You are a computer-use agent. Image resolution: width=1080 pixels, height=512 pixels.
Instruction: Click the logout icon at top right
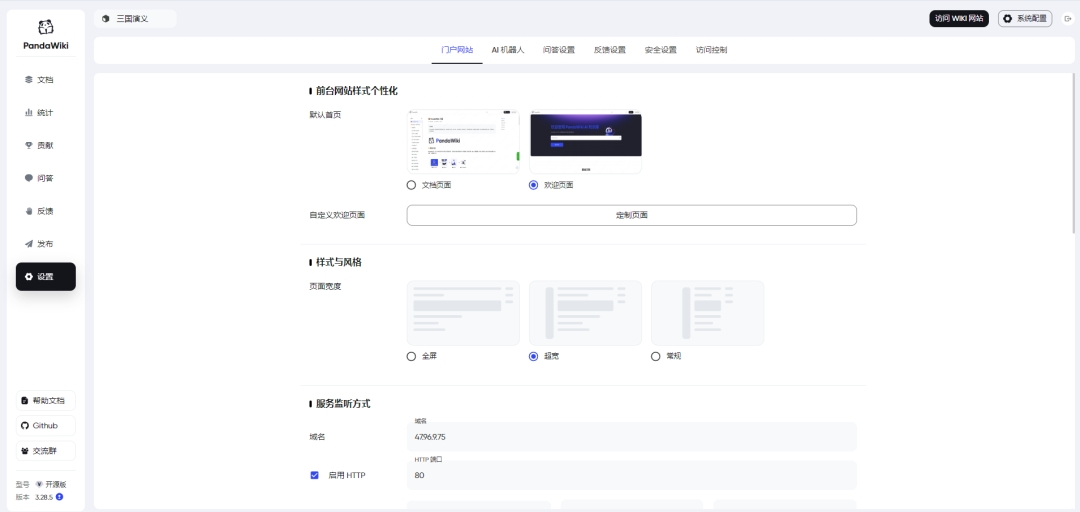pos(1067,19)
